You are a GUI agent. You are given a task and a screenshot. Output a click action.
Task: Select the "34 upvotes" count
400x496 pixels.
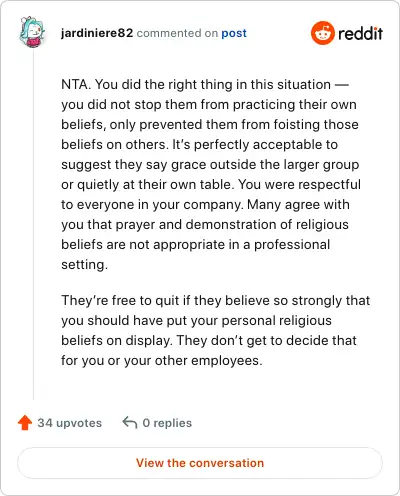(x=70, y=423)
